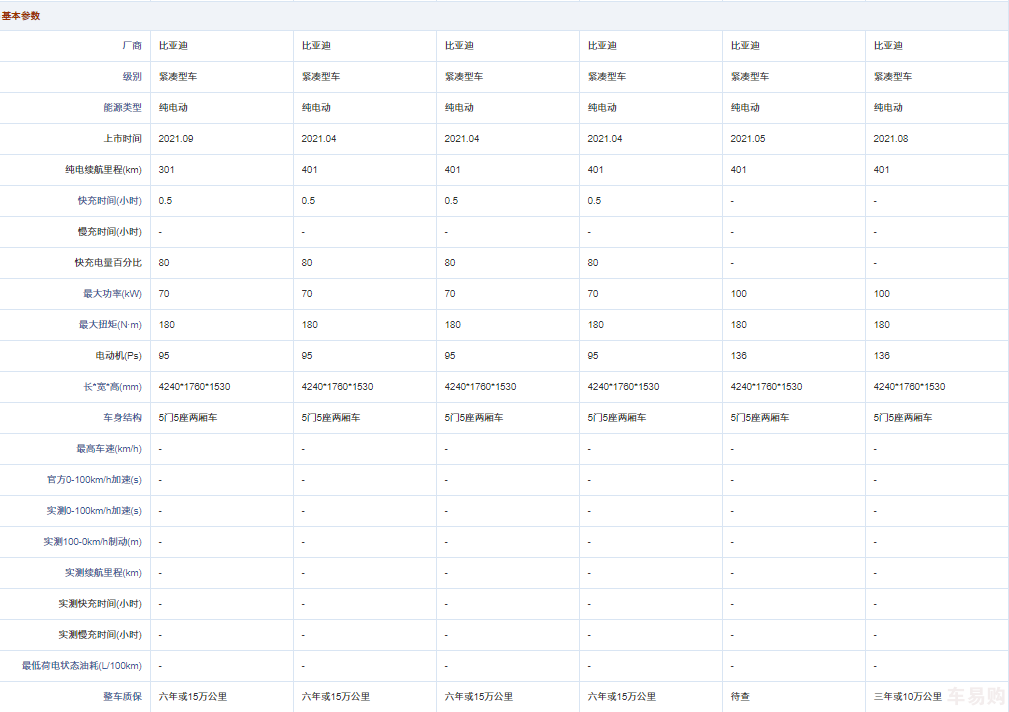This screenshot has height=712, width=1009.
Task: Select the 能源类型 row label
Action: [x=122, y=108]
